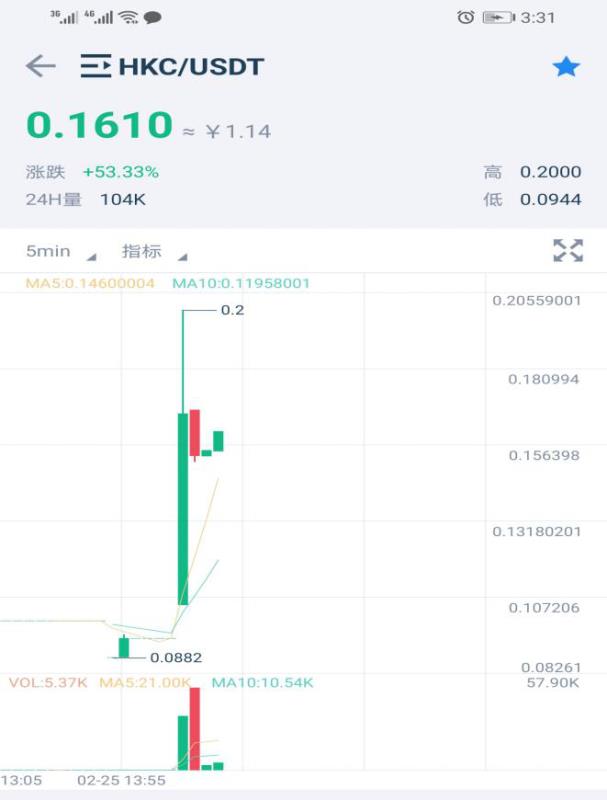Tap the MA5 indicator label
The width and height of the screenshot is (607, 800).
[x=90, y=283]
